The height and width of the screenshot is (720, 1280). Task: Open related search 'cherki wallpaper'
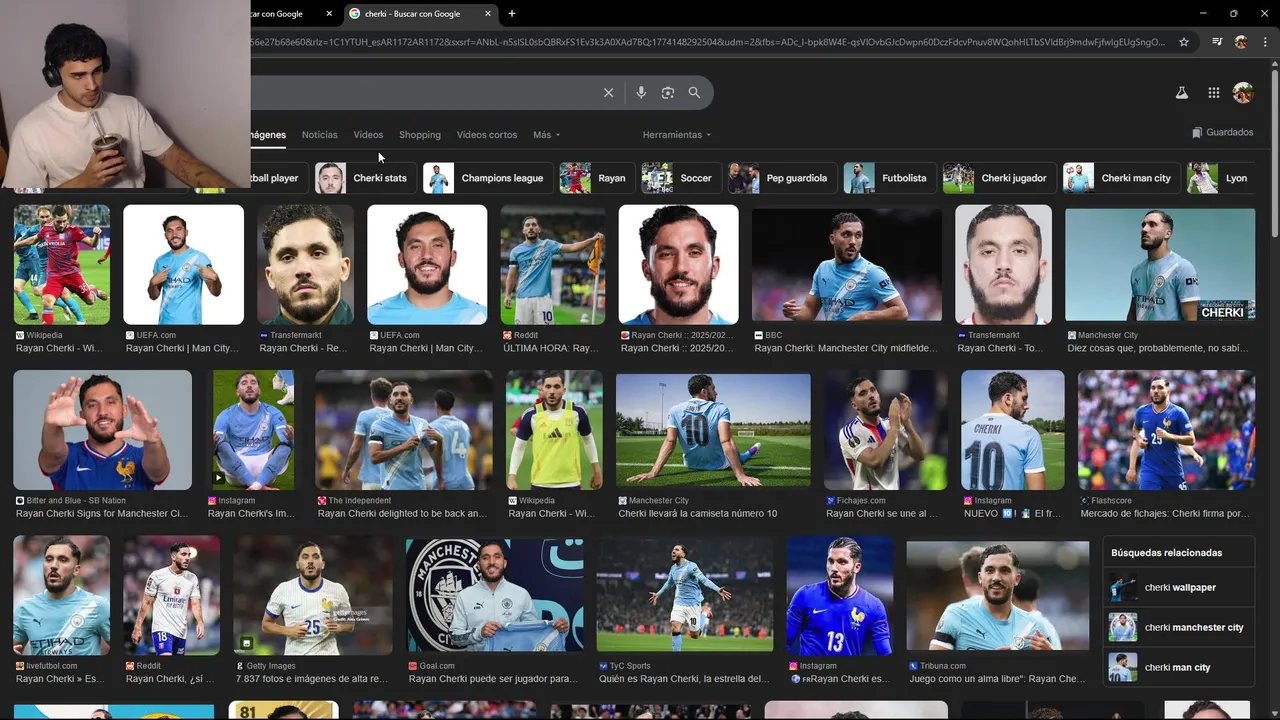point(1179,588)
